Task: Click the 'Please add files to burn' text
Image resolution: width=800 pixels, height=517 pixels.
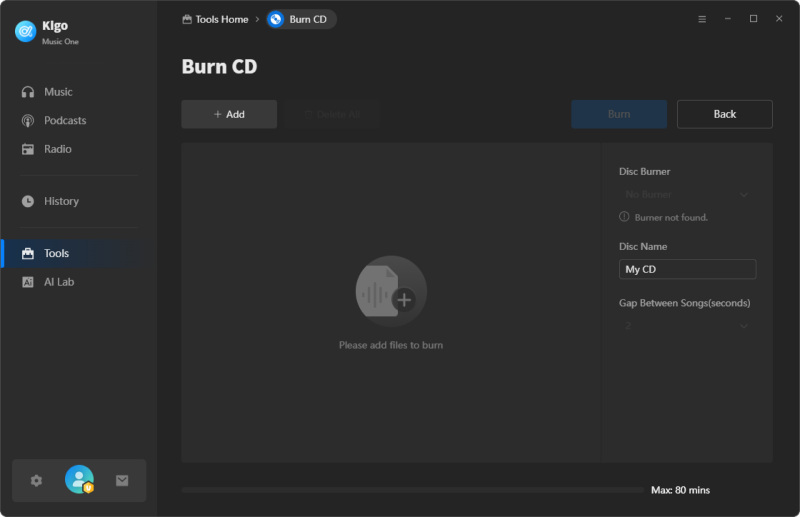Action: click(391, 346)
